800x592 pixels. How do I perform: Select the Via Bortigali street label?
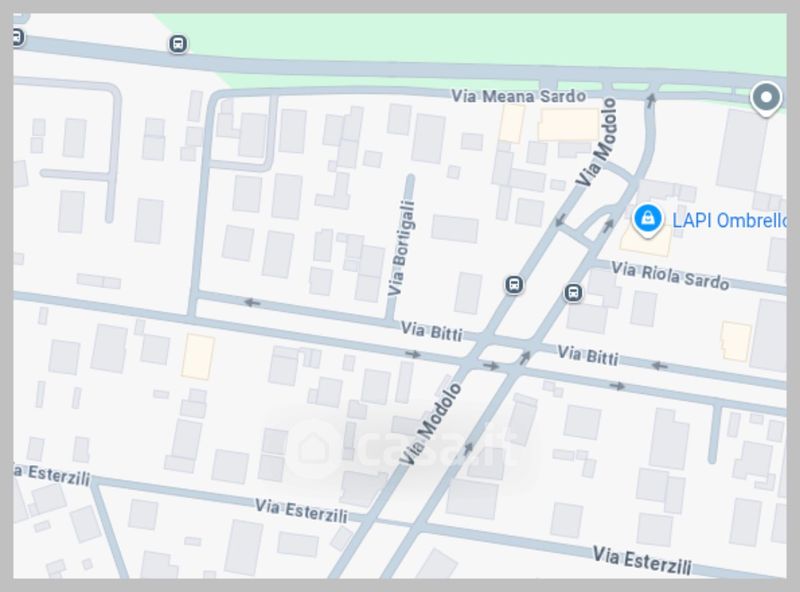click(401, 248)
